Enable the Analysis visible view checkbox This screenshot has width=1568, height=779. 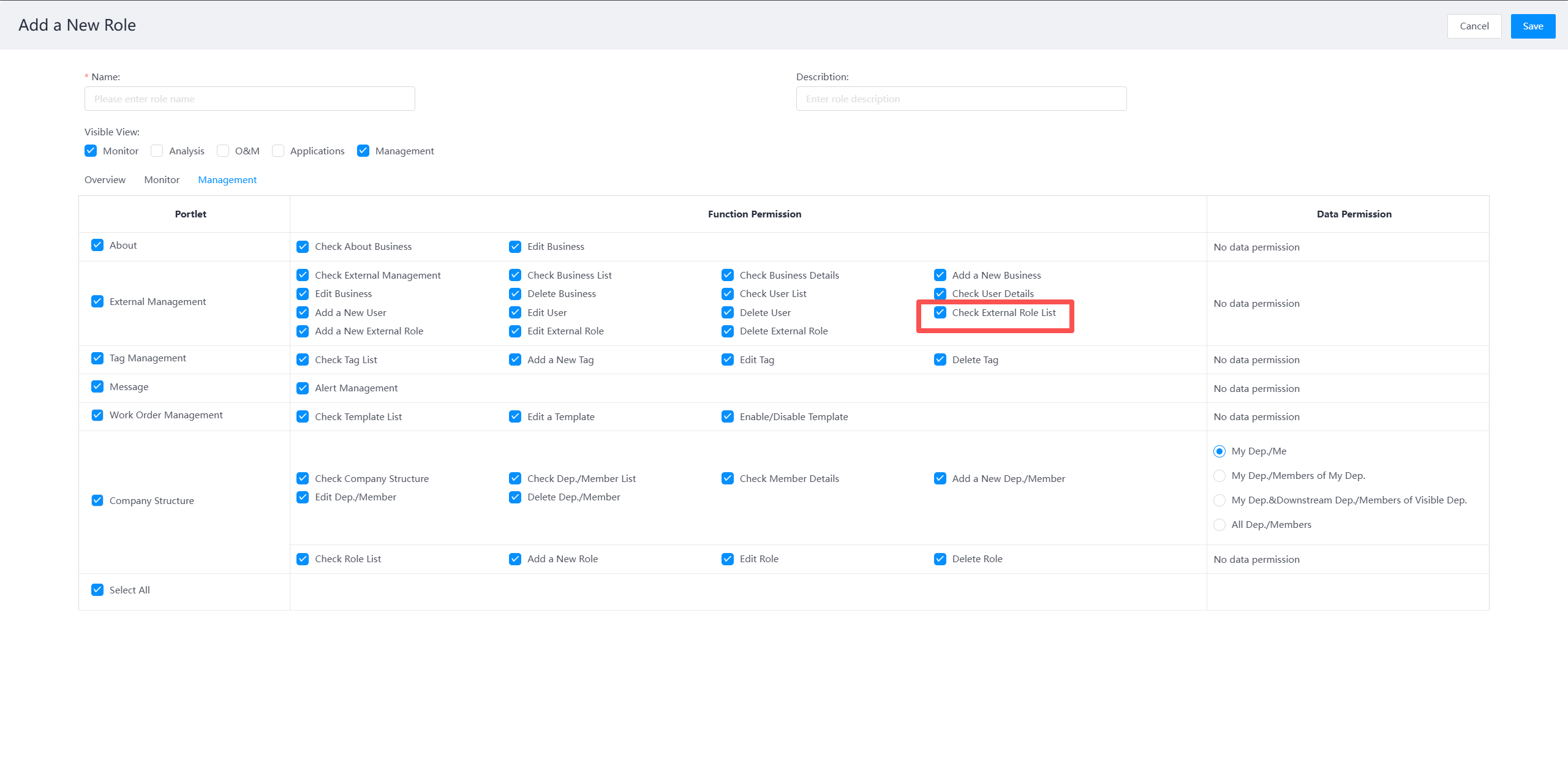157,151
